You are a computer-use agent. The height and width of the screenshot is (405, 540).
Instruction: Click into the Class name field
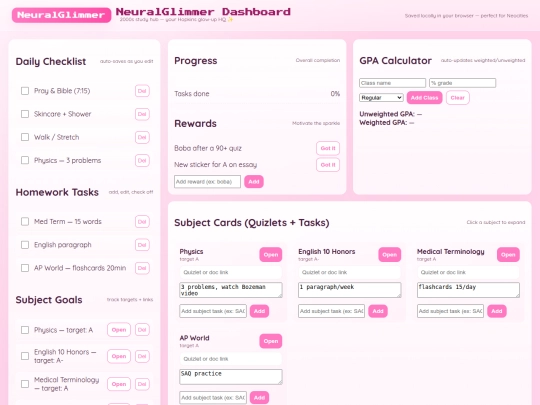click(392, 83)
